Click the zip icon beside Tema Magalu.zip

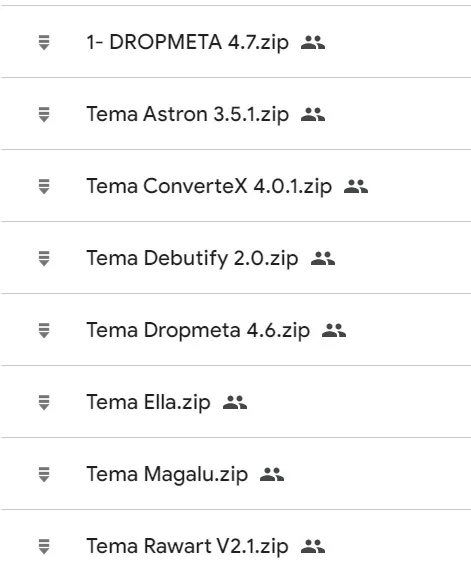(44, 474)
